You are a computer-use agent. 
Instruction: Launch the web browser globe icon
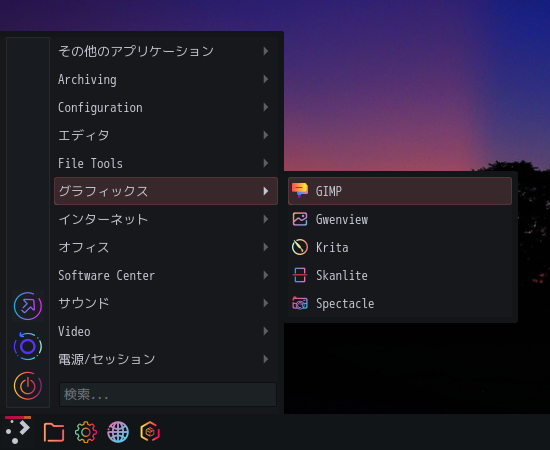[x=118, y=432]
